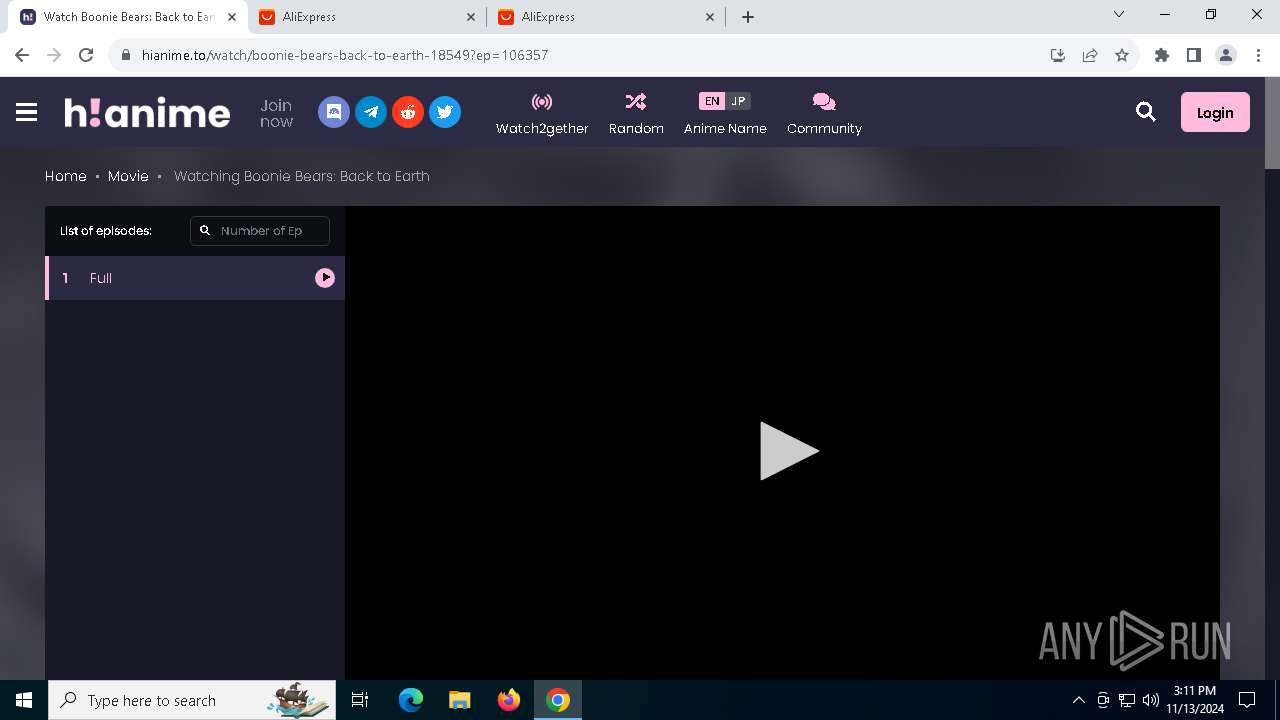Screen dimensions: 1280x720
Task: Open the Telegram join icon
Action: 371,112
